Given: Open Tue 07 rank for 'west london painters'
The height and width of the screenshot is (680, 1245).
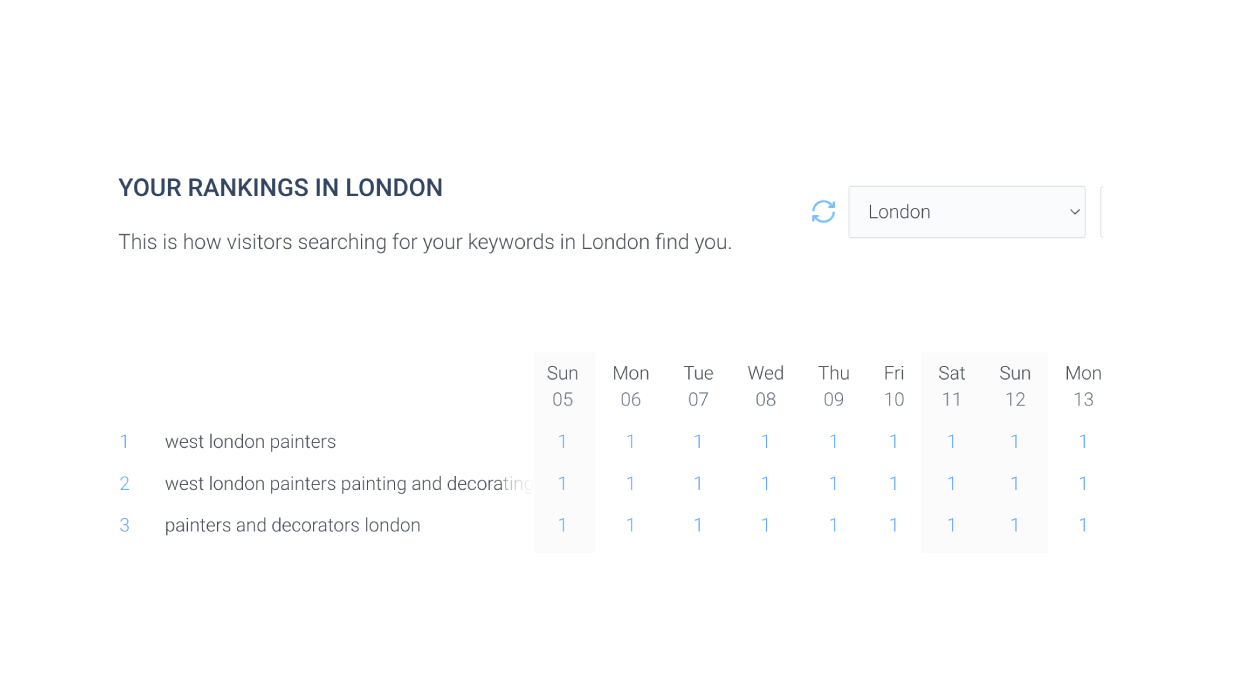Looking at the screenshot, I should [x=698, y=442].
